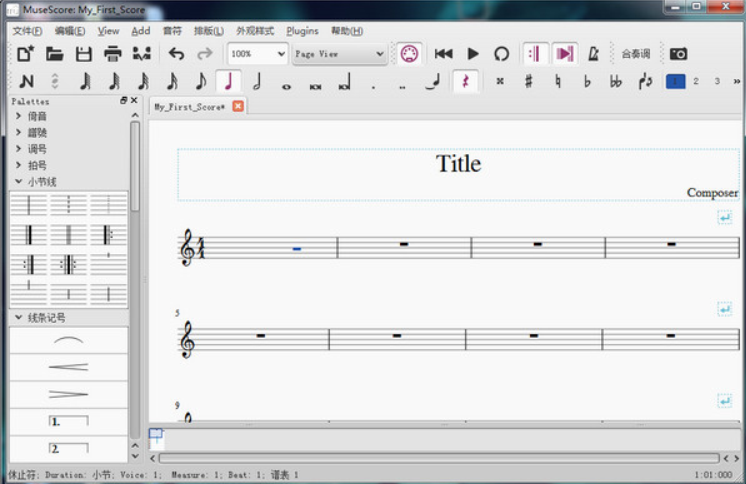
Task: Select the final barline in the palette
Action: point(29,235)
